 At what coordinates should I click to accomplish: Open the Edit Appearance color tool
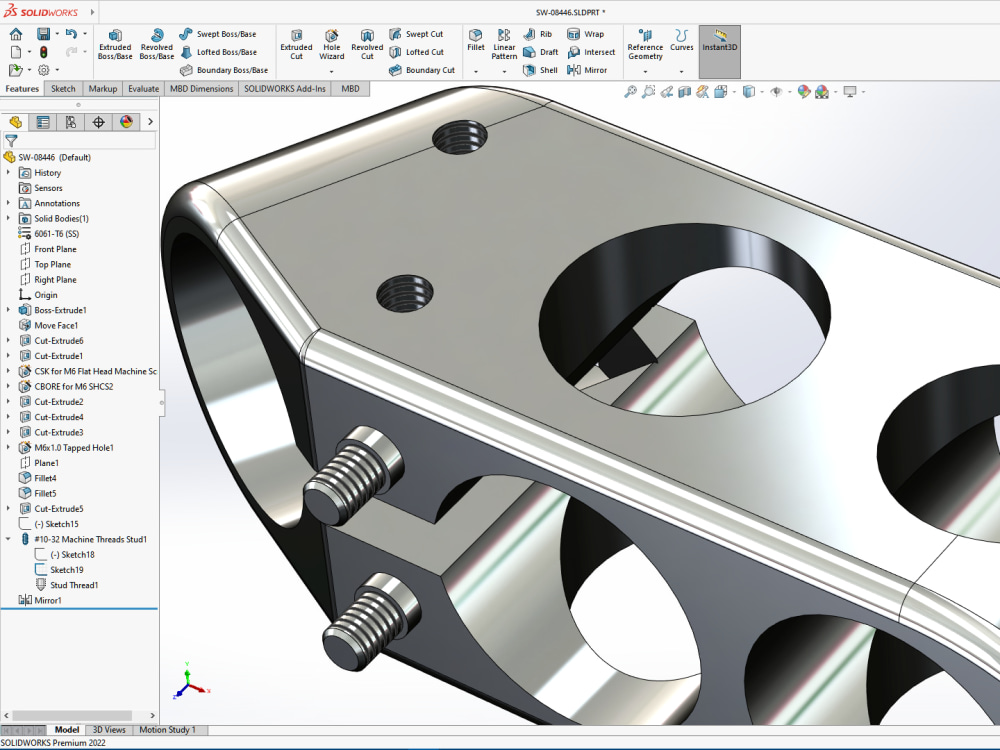click(x=803, y=91)
